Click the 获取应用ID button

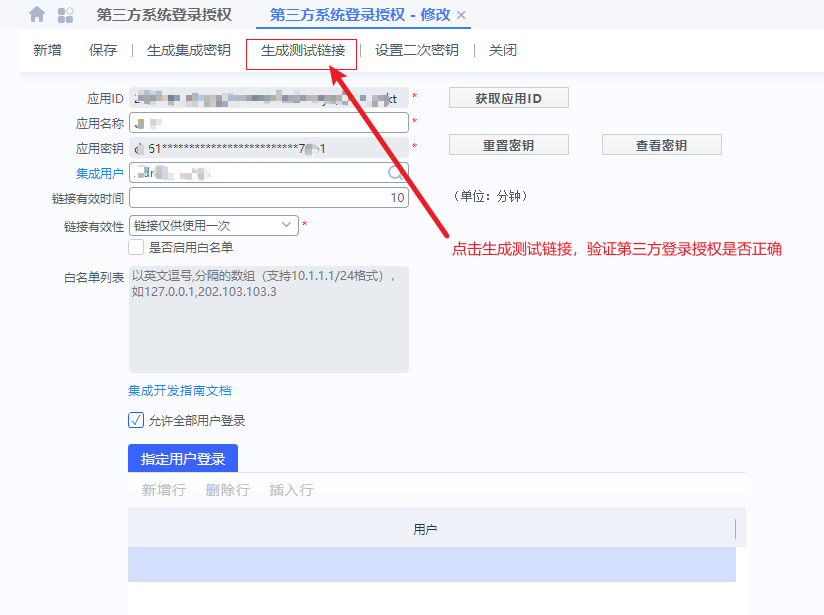pos(508,98)
